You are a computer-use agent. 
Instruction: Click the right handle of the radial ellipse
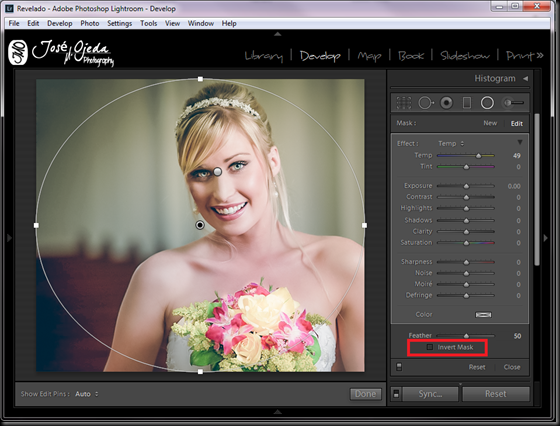(x=364, y=225)
